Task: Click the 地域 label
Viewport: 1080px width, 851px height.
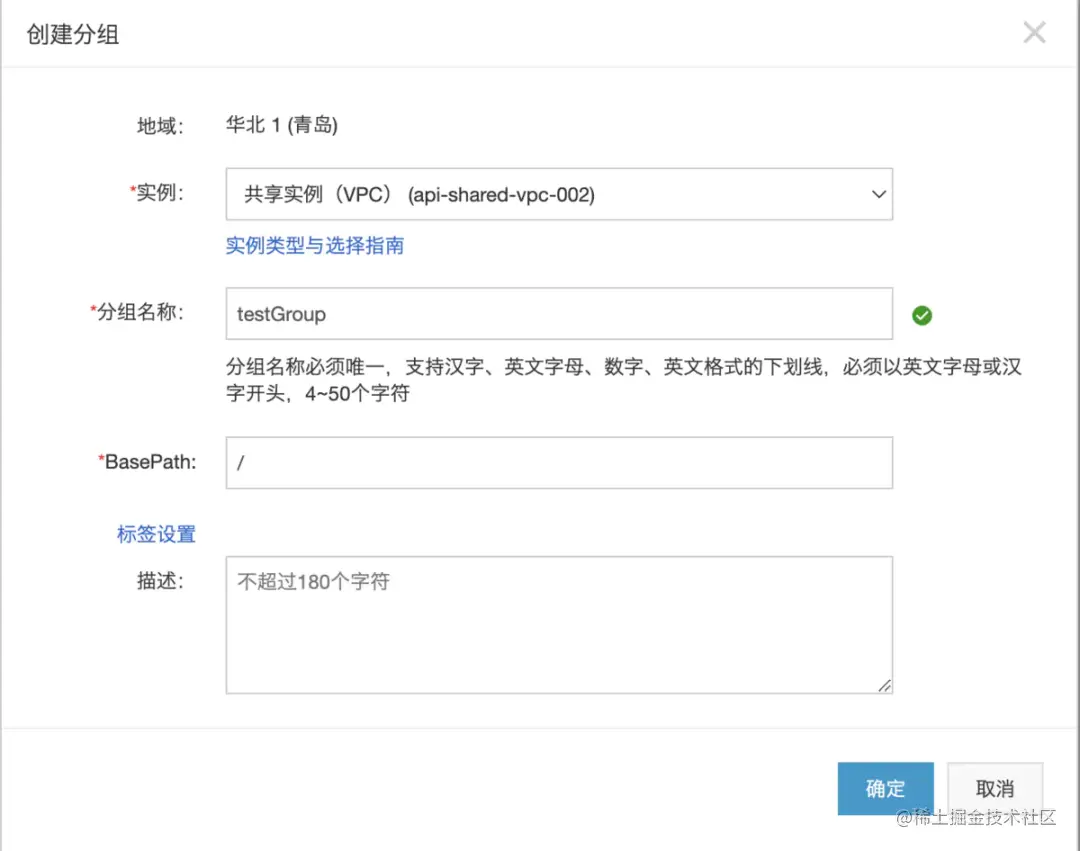Action: (160, 126)
